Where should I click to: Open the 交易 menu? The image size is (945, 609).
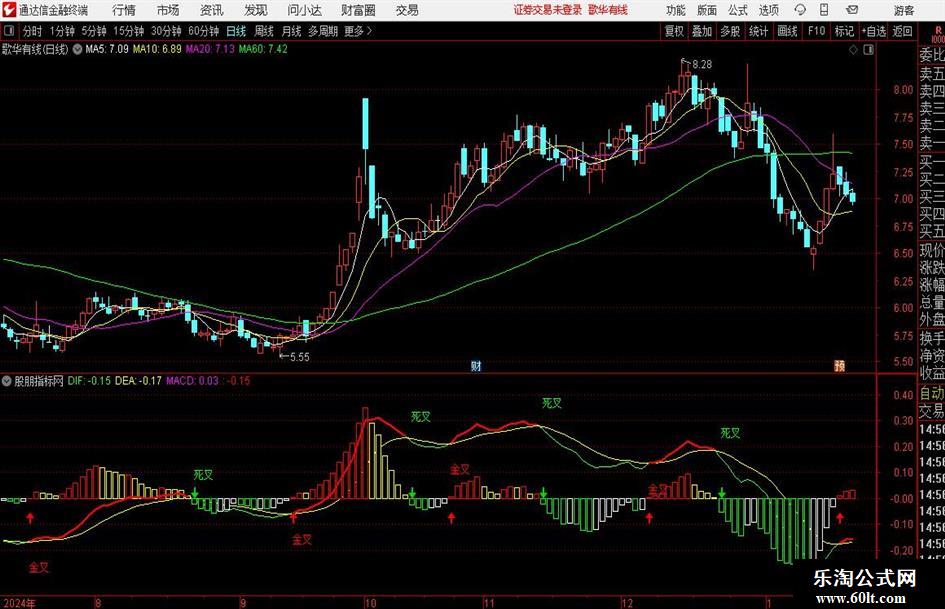pos(407,10)
